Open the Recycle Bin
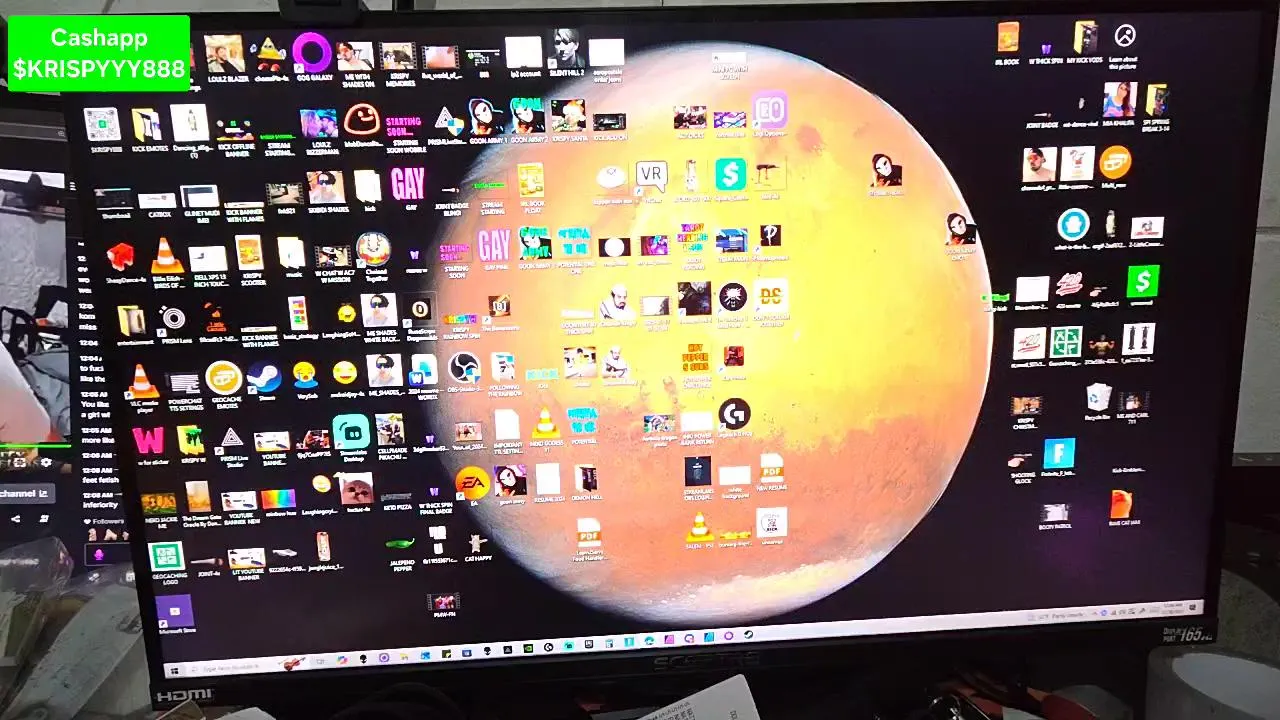 point(1099,402)
